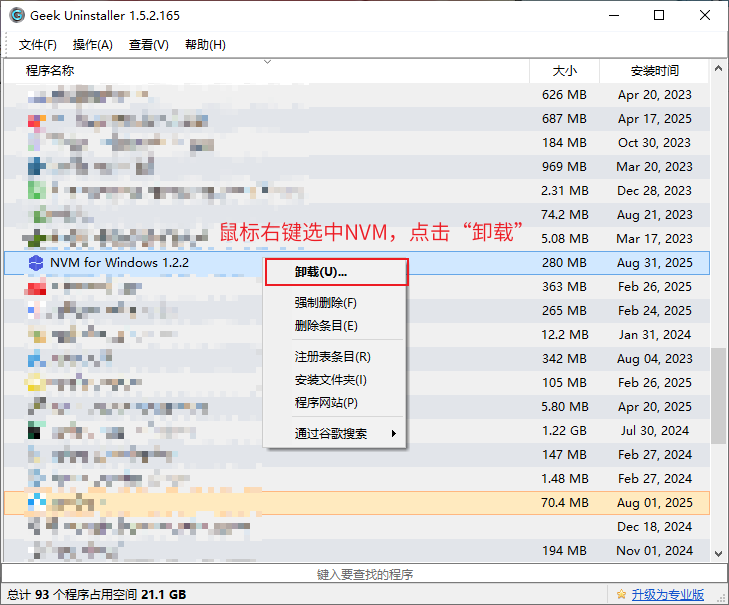Open the 帮助(H) menu

pyautogui.click(x=205, y=45)
